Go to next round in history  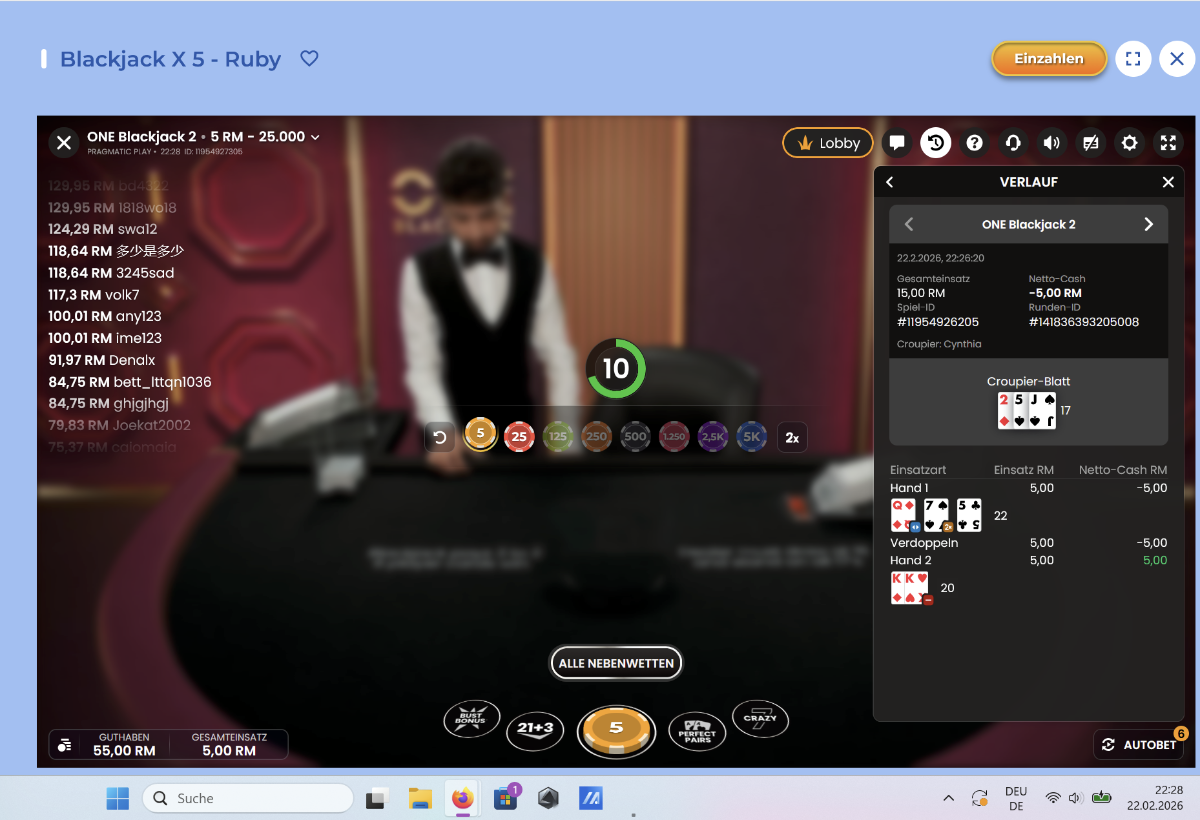point(1148,224)
